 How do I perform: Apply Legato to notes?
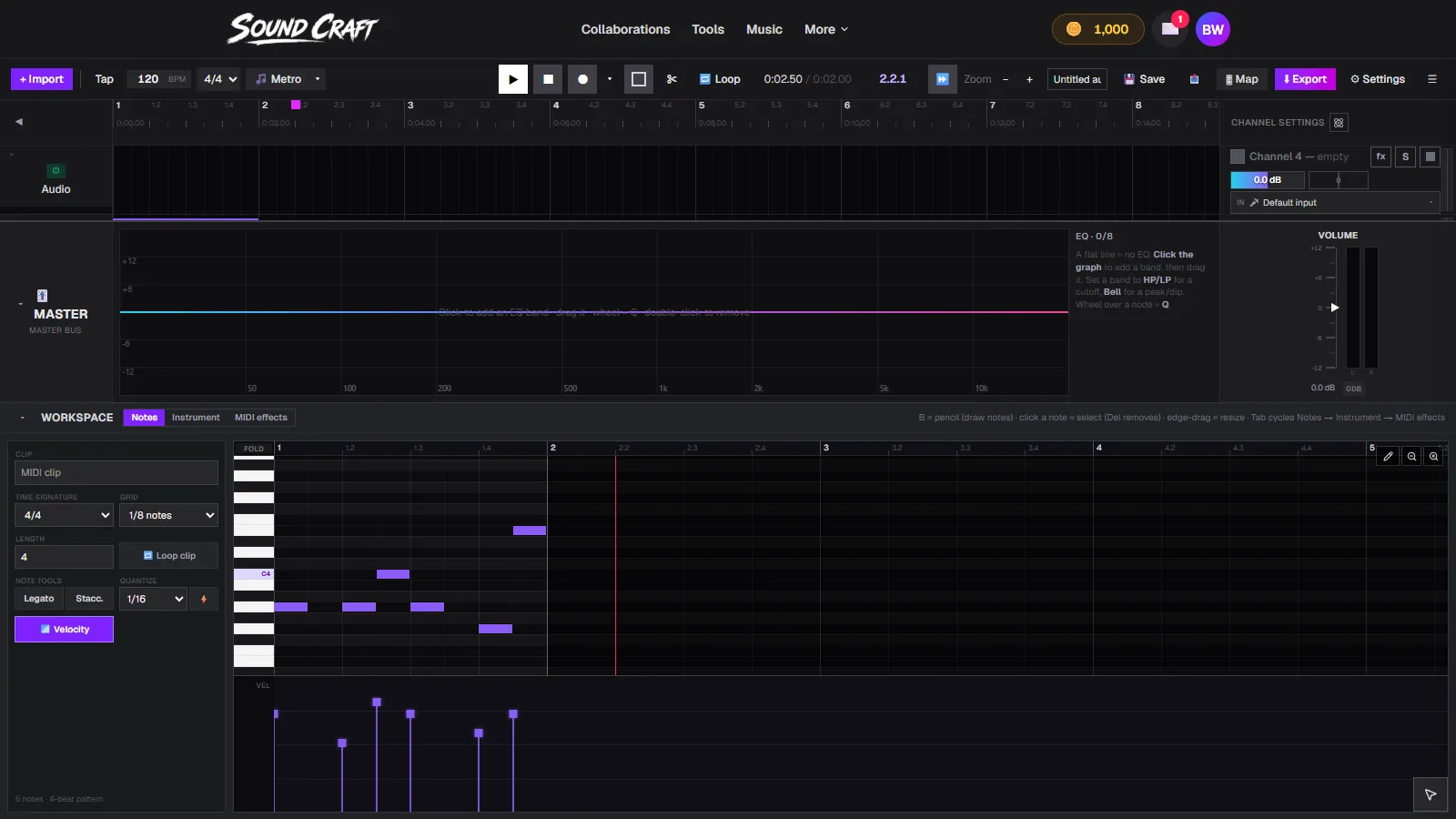coord(39,599)
